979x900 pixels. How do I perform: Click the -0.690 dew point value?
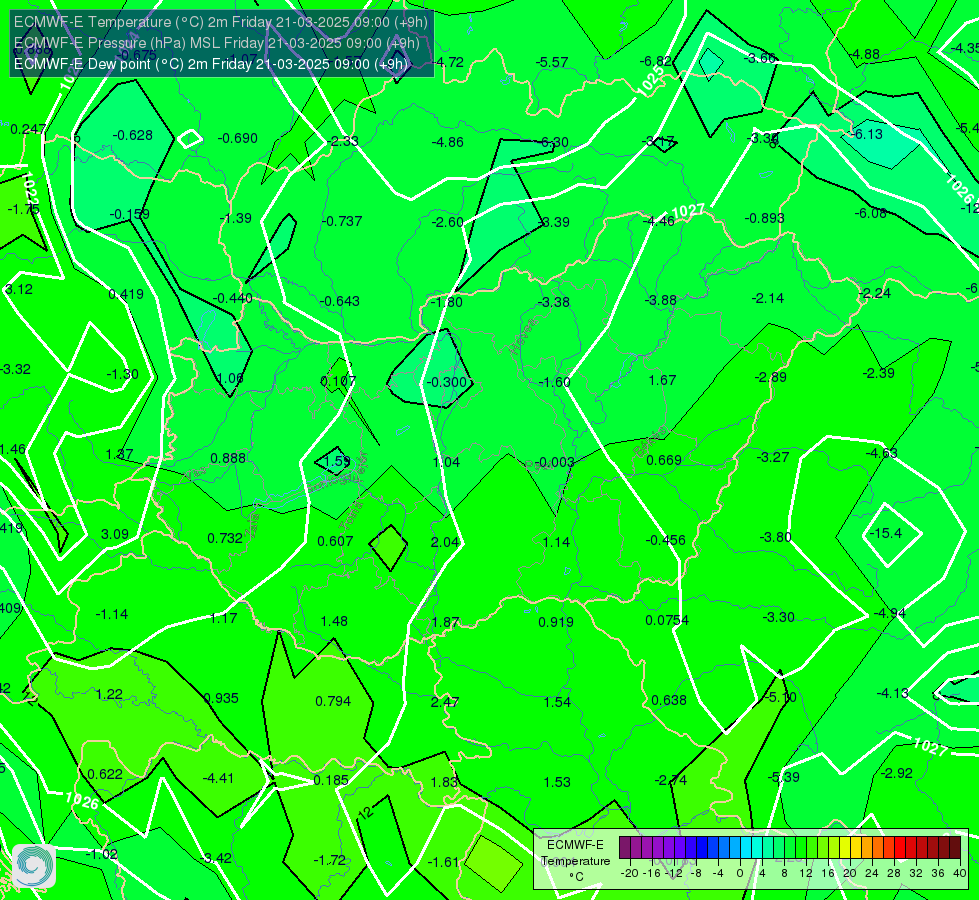coord(238,138)
